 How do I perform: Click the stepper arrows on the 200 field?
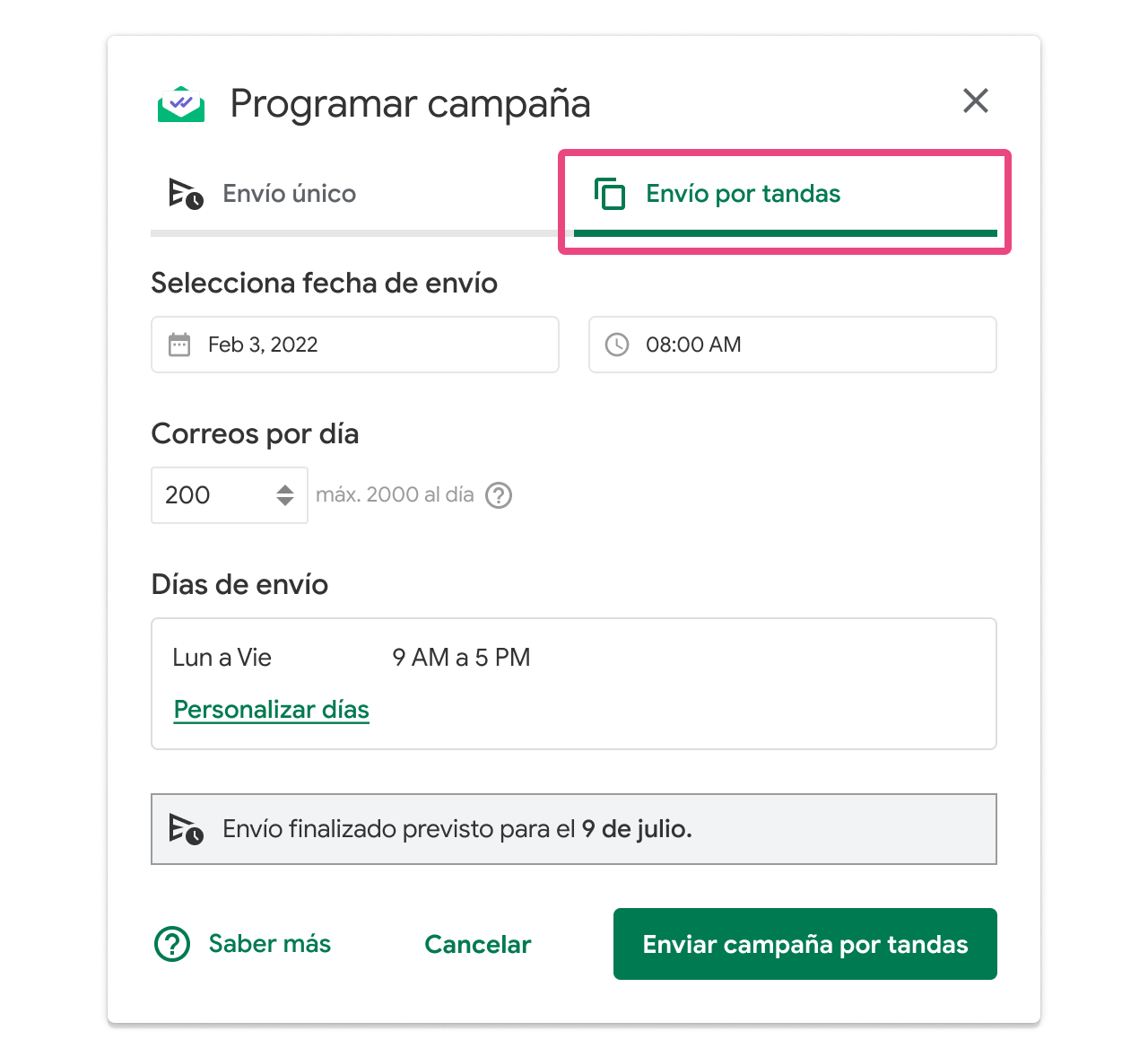(x=284, y=494)
